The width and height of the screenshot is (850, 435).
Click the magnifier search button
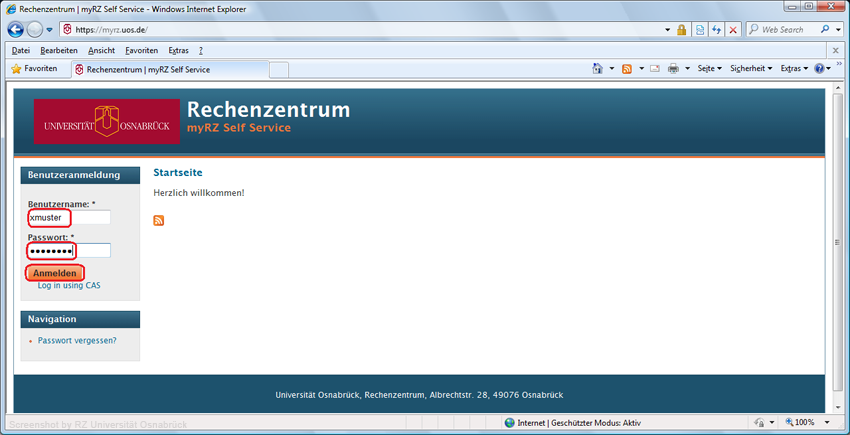(825, 30)
